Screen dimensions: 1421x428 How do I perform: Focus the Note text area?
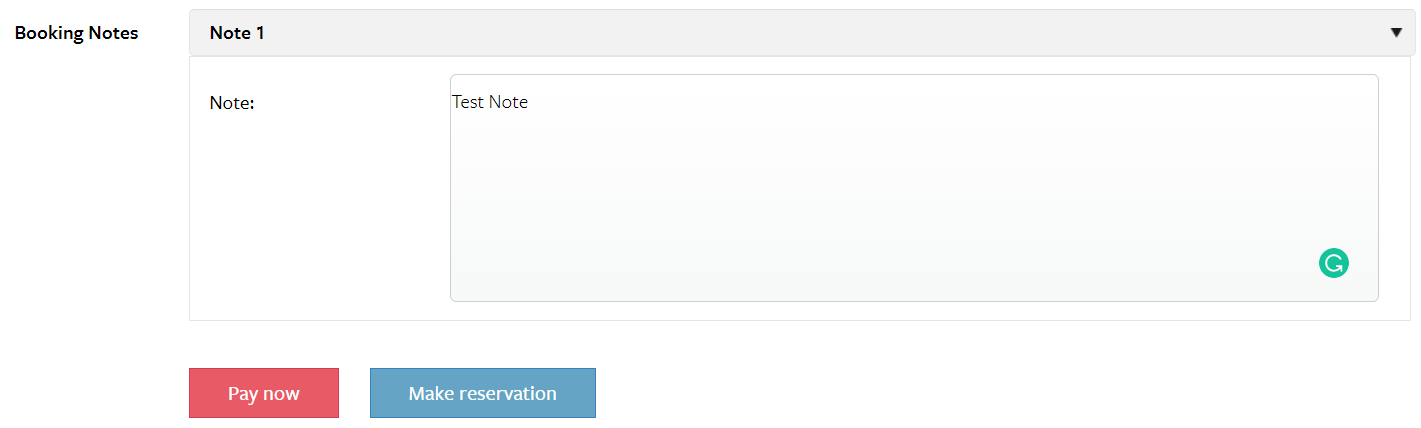click(914, 188)
